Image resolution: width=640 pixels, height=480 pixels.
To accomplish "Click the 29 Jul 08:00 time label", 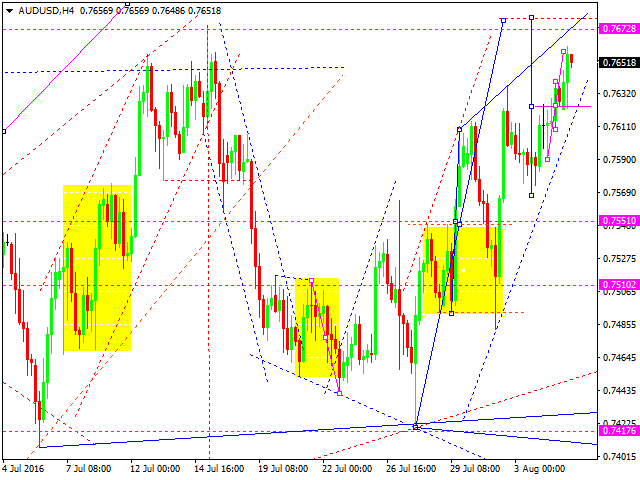I will tap(475, 468).
